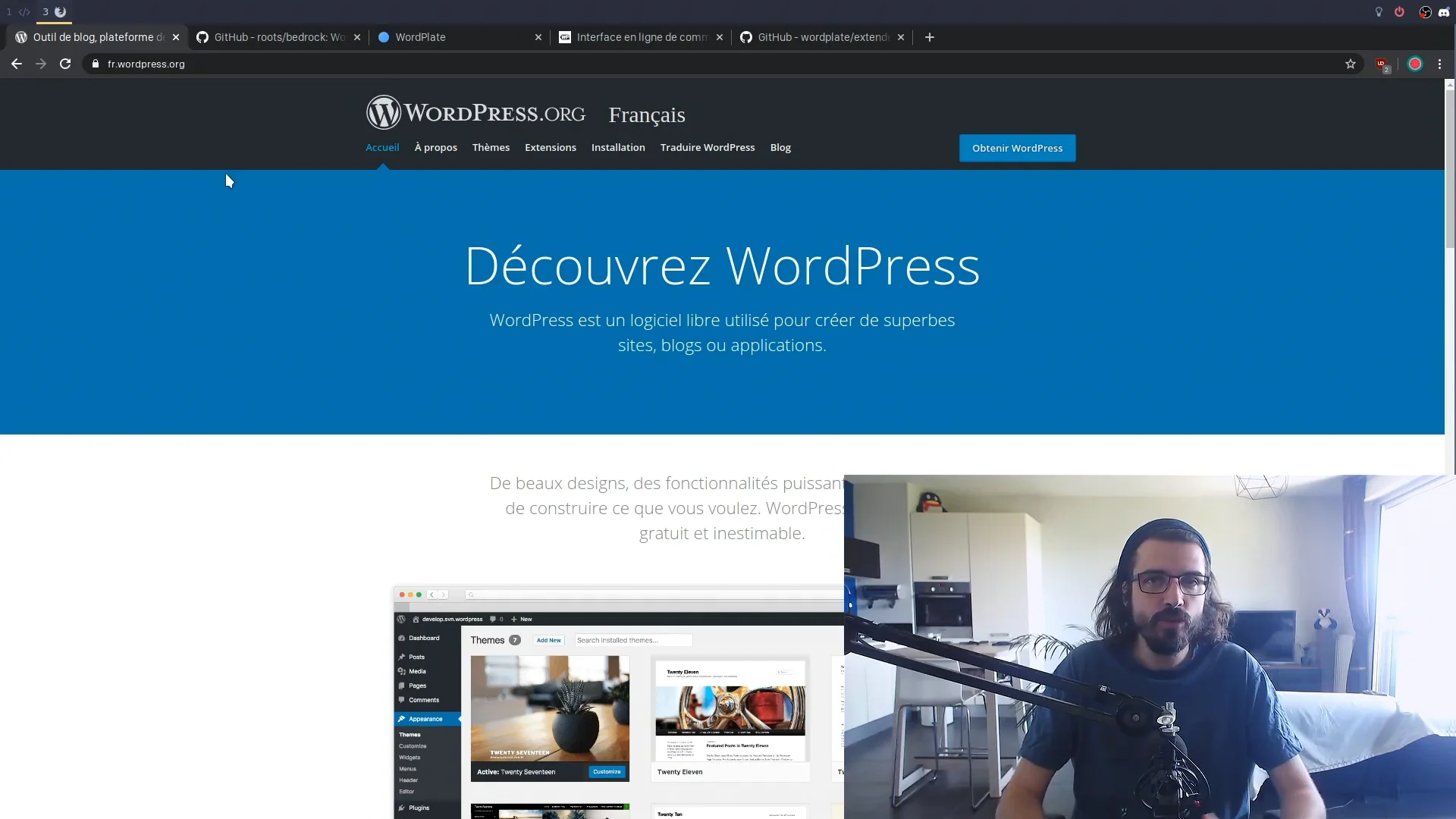The width and height of the screenshot is (1456, 819).
Task: Click the forward navigation arrow
Action: click(41, 64)
